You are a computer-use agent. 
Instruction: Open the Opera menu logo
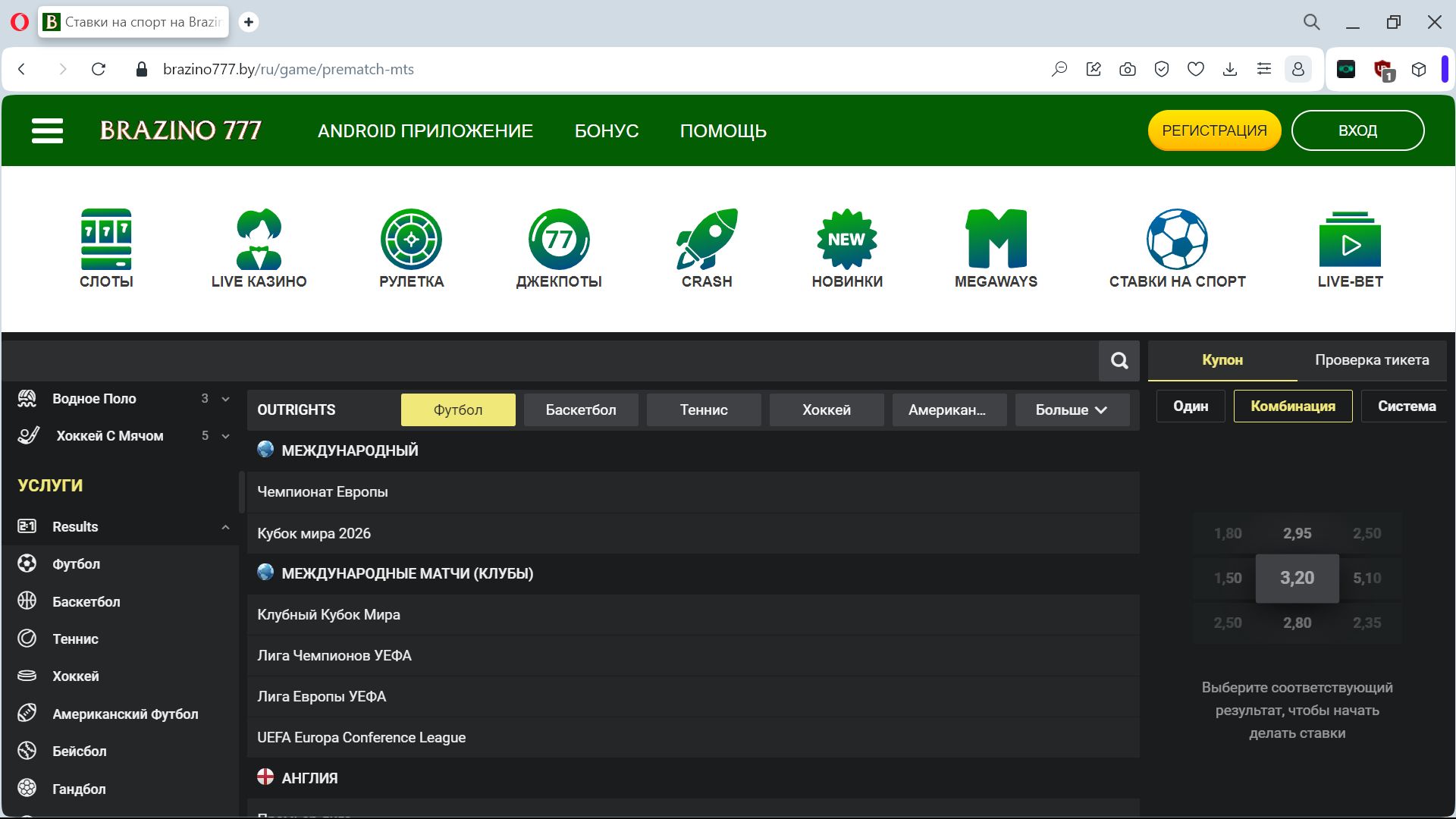click(20, 22)
